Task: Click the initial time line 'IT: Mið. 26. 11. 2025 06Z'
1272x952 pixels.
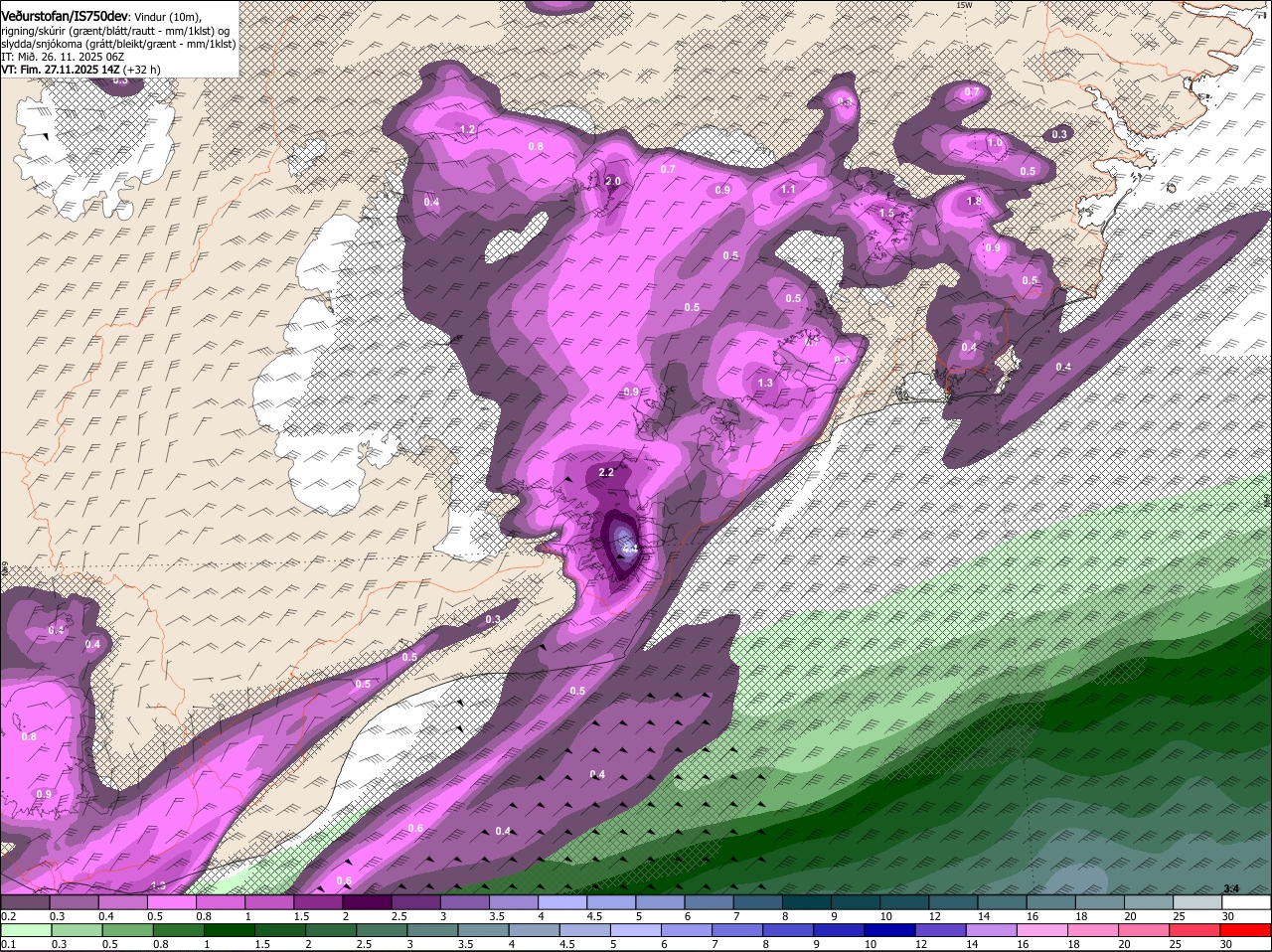Action: pos(62,57)
